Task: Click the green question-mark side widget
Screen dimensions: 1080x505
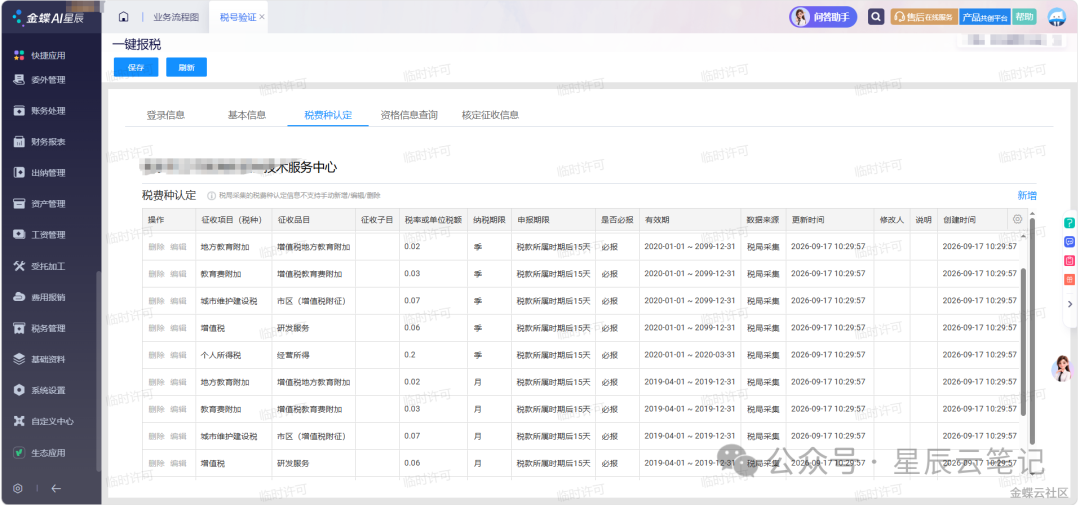Action: click(x=1069, y=223)
